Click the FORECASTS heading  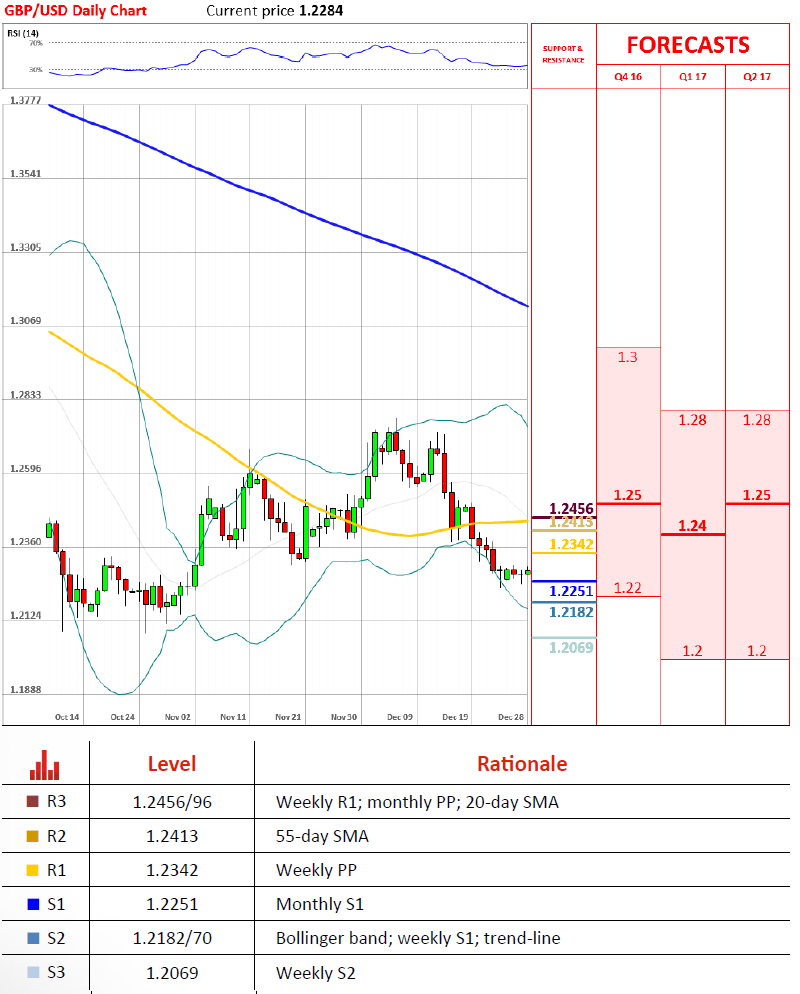click(x=688, y=45)
